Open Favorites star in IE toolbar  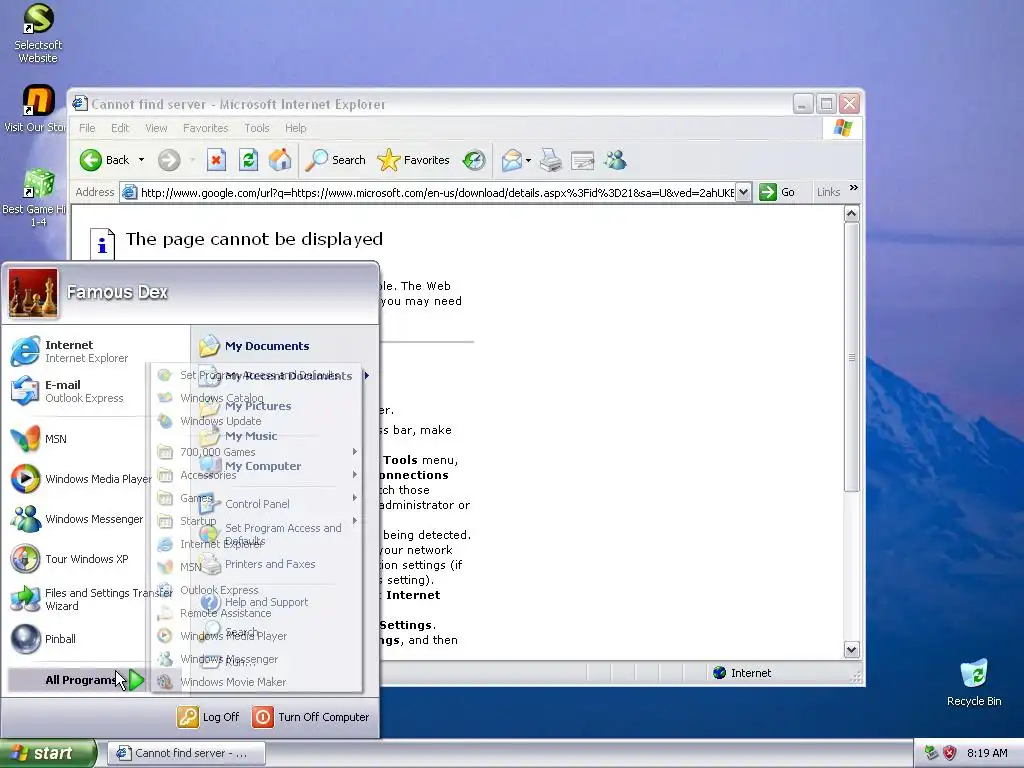click(413, 160)
